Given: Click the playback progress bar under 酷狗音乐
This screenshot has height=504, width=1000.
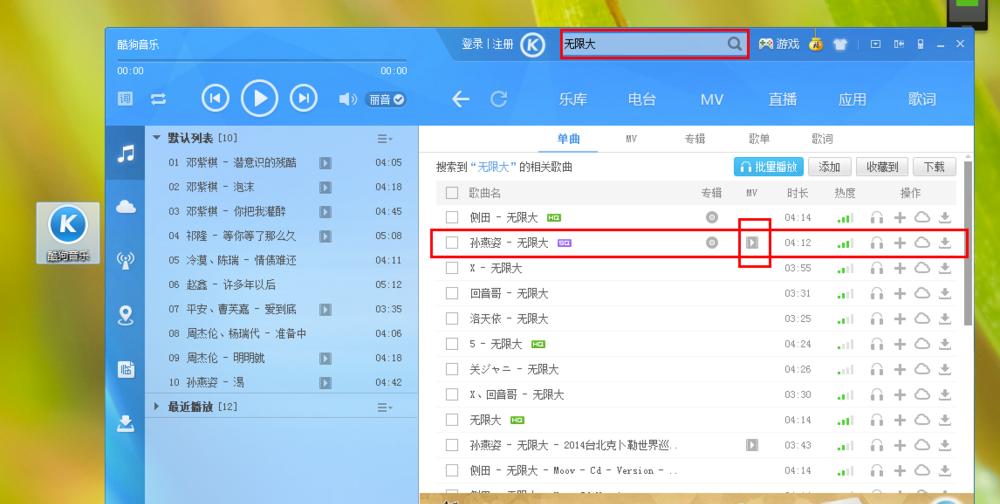Looking at the screenshot, I should [x=261, y=61].
